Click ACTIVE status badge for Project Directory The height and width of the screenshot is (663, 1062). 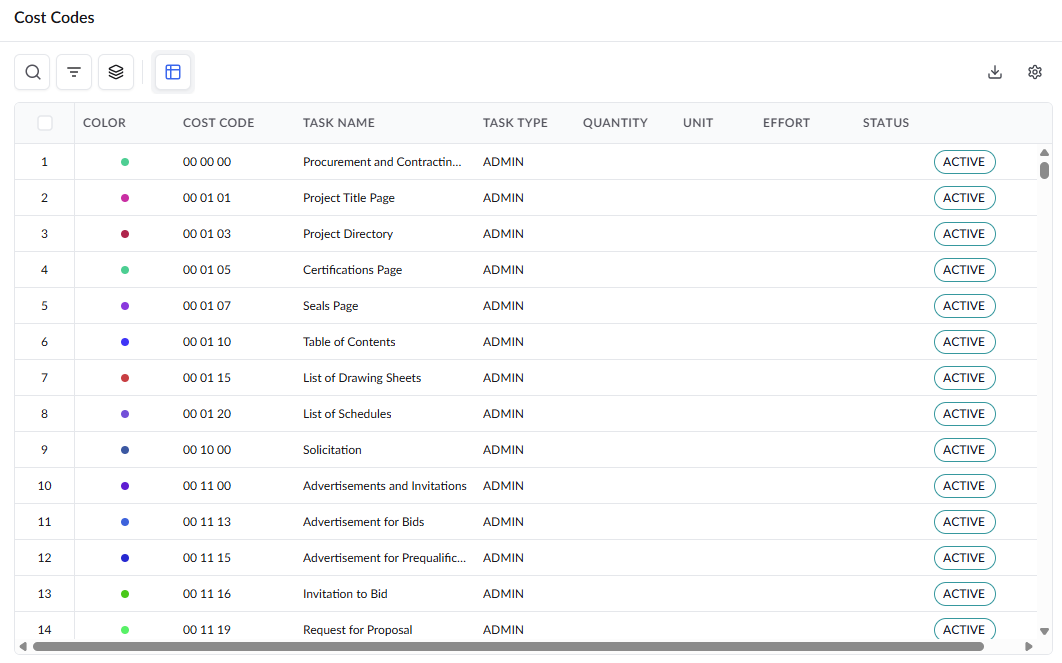(x=964, y=234)
